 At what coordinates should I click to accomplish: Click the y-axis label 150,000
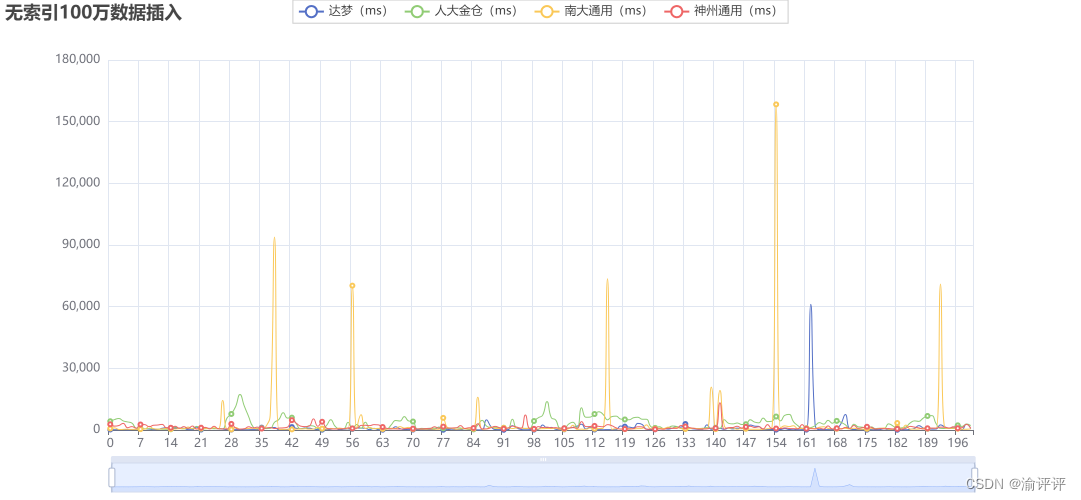(x=77, y=121)
